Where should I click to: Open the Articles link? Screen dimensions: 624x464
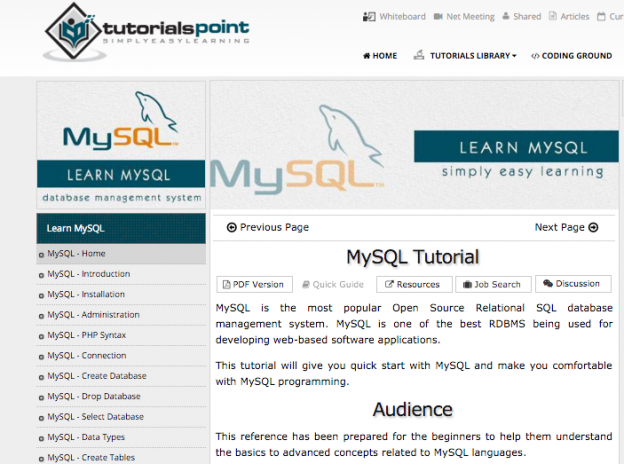click(575, 17)
